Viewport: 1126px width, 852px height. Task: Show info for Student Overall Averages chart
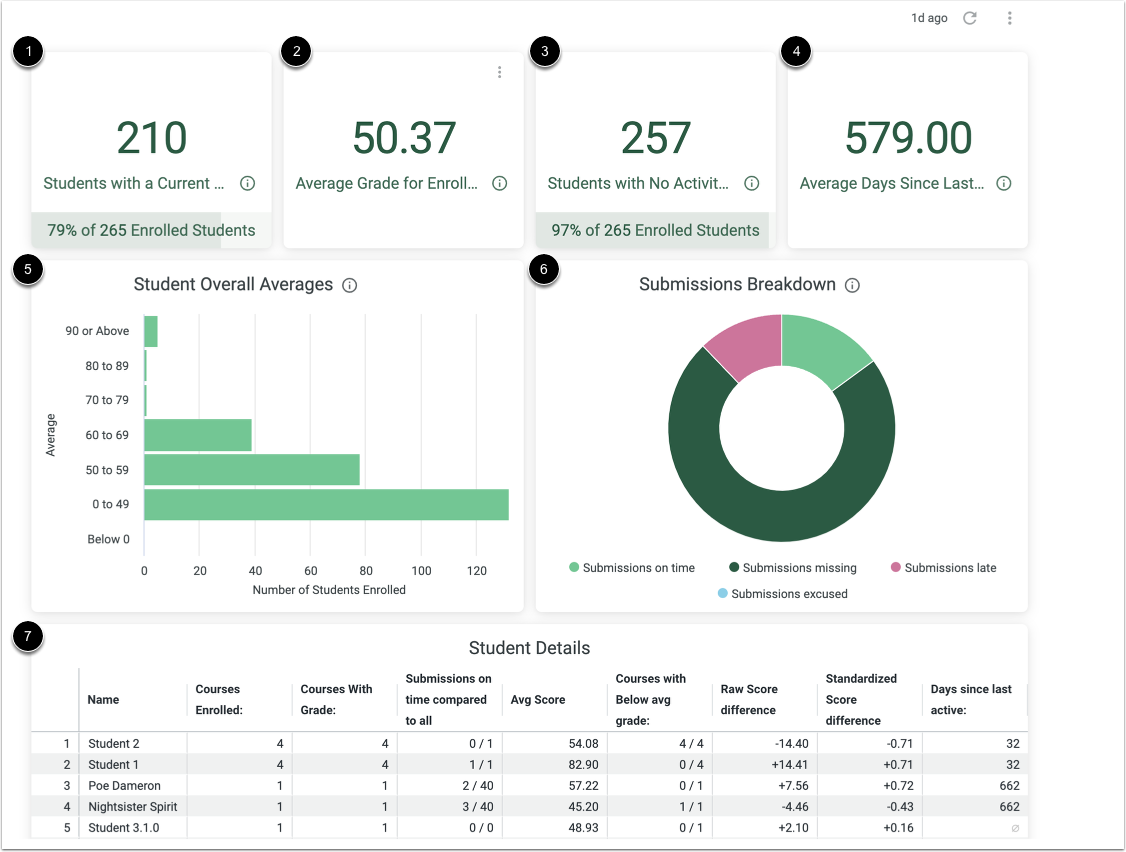coord(349,284)
